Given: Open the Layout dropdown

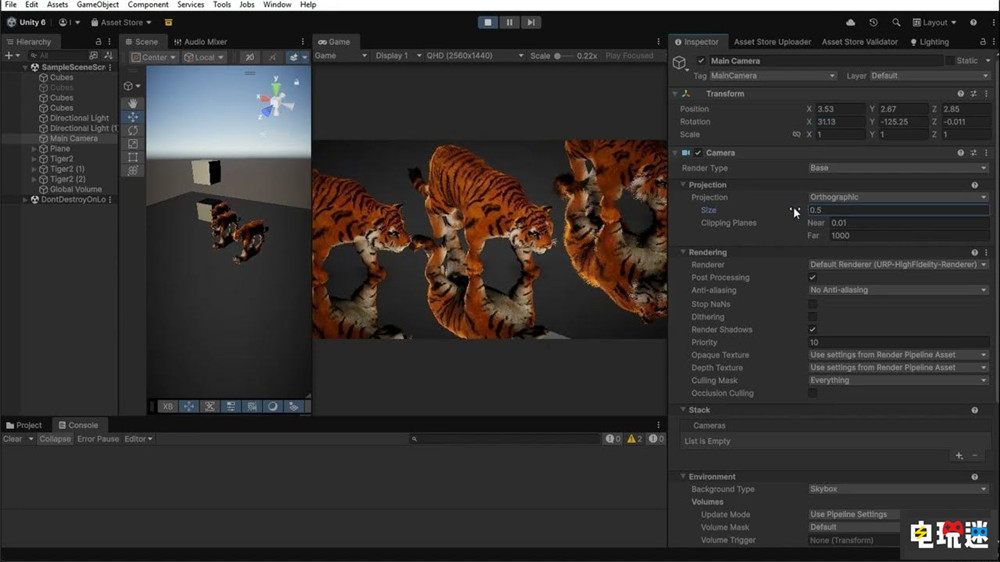Looking at the screenshot, I should tap(934, 22).
